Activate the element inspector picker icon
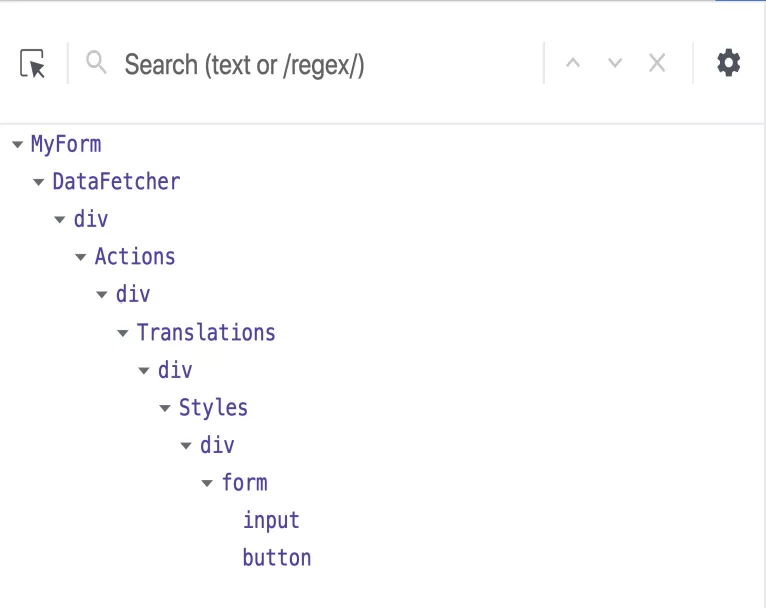Screen dimensions: 766x608 33,65
